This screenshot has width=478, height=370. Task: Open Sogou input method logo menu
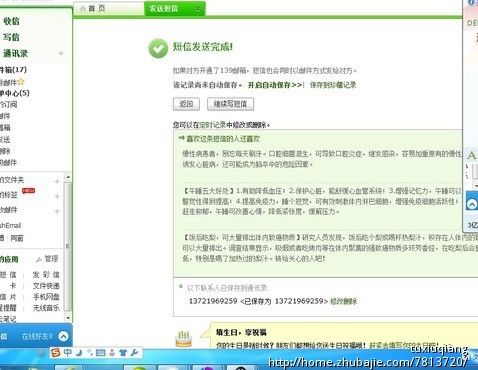[x=56, y=352]
